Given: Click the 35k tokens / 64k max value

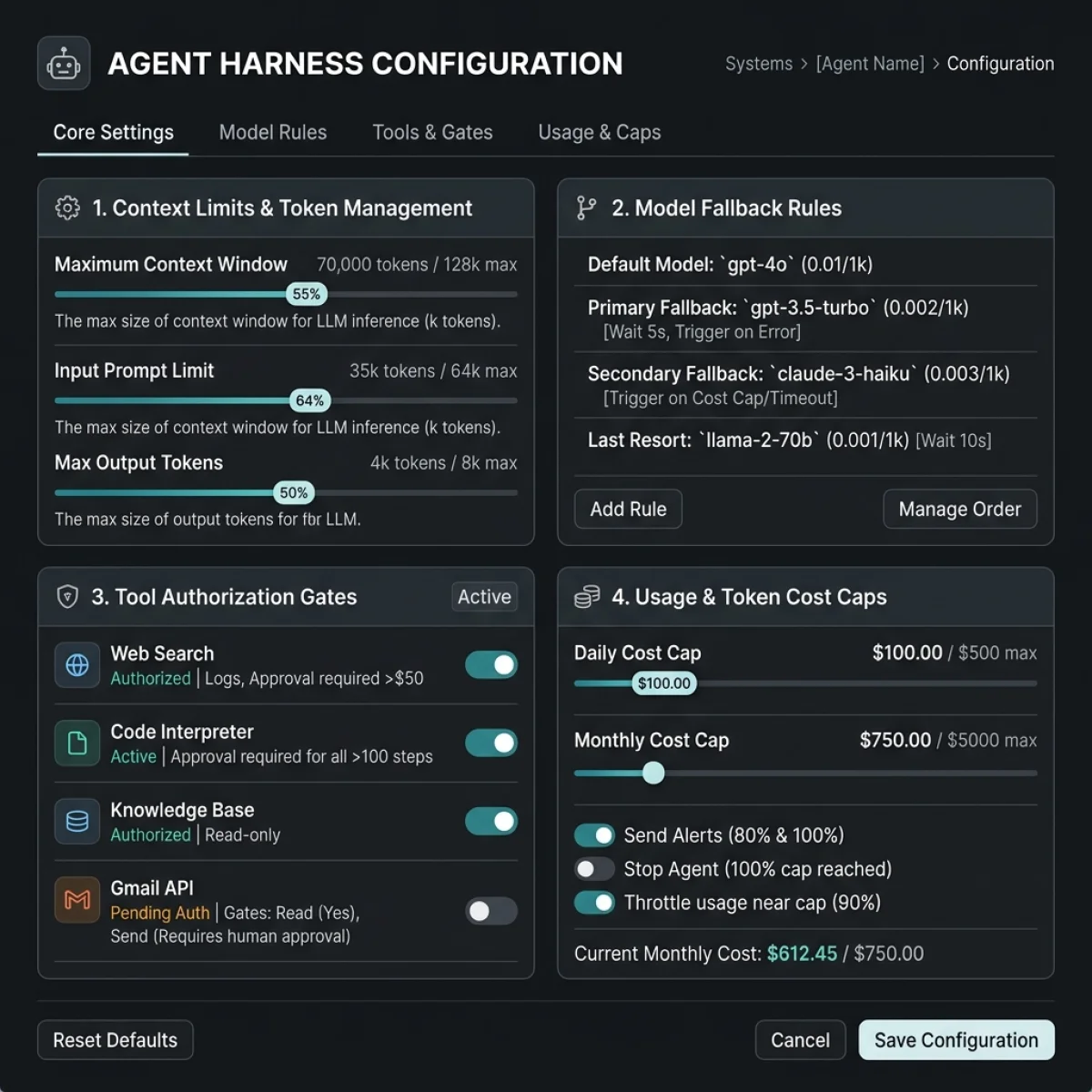Looking at the screenshot, I should [433, 371].
